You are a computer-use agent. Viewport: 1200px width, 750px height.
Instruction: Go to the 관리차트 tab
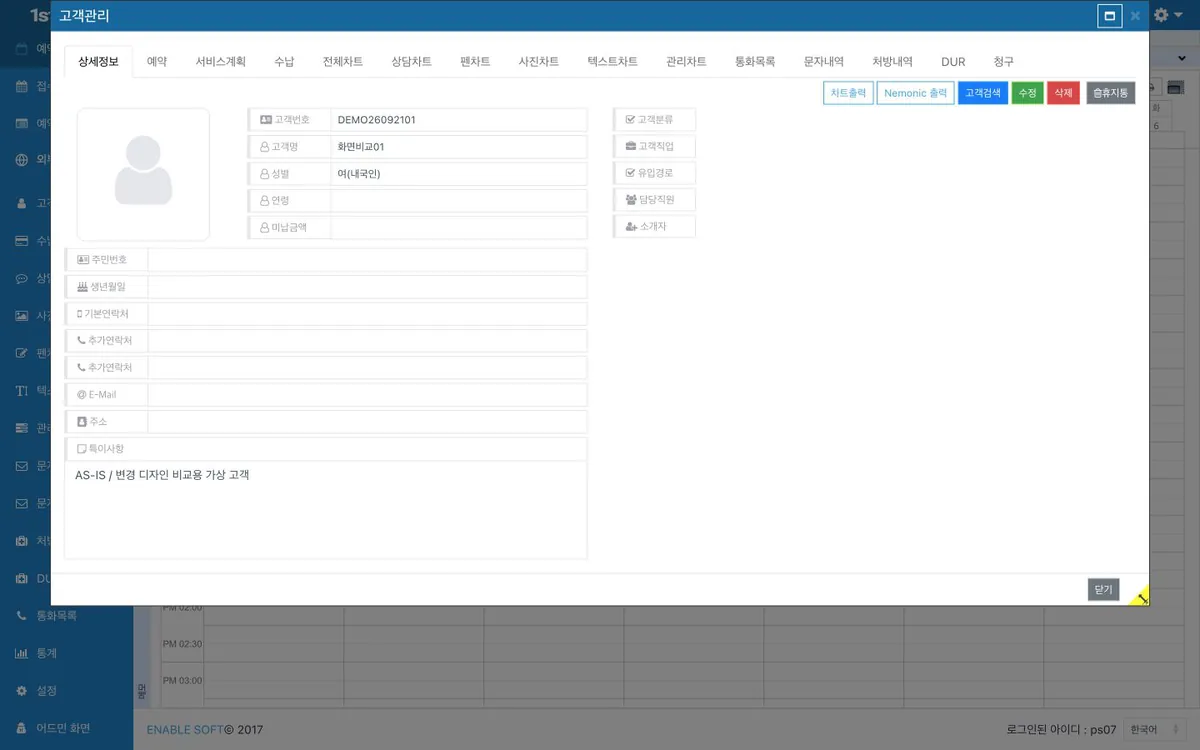[x=687, y=62]
